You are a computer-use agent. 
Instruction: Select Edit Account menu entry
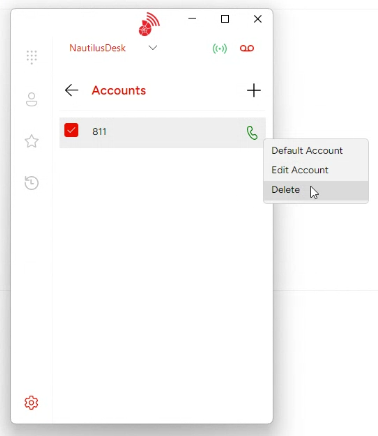pyautogui.click(x=300, y=170)
